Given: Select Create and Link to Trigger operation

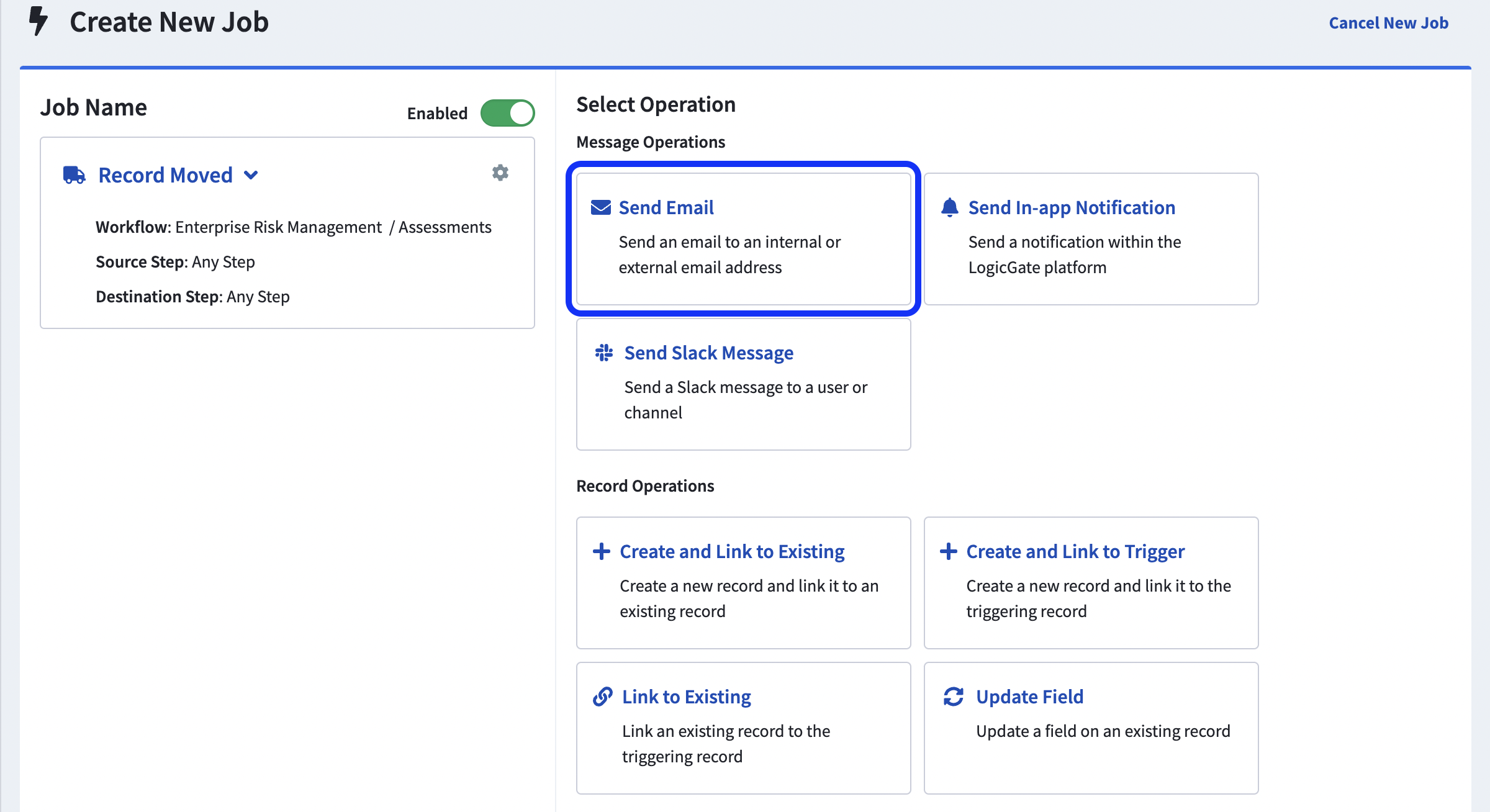Looking at the screenshot, I should [x=1075, y=551].
